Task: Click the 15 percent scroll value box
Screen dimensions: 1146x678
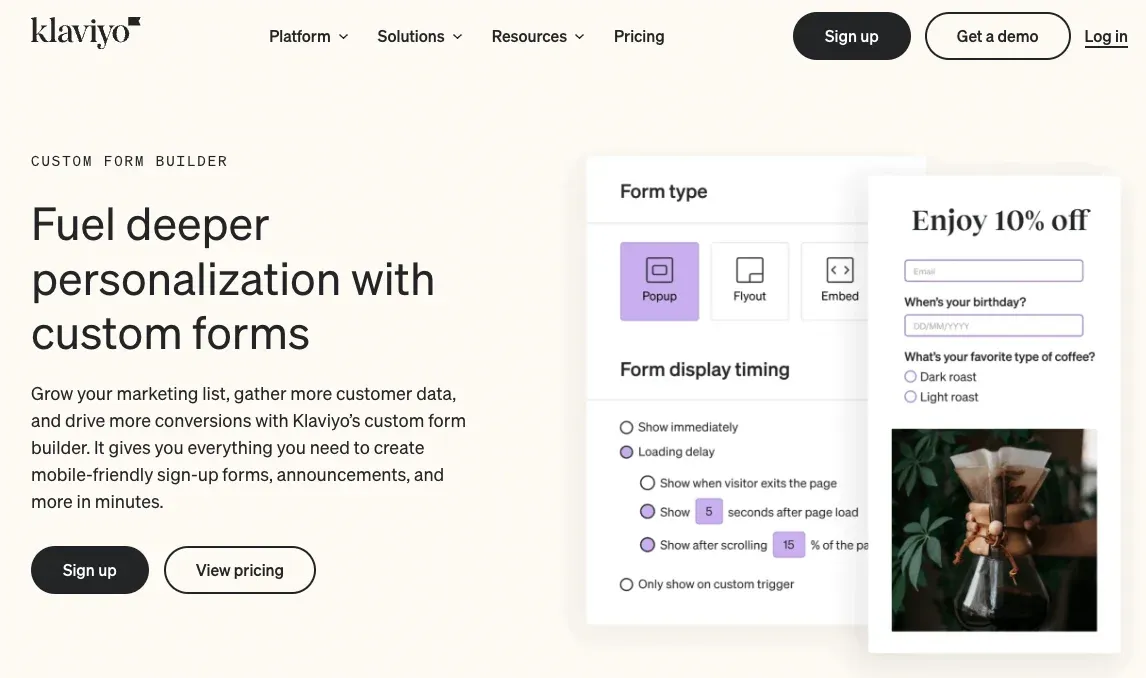Action: pyautogui.click(x=789, y=544)
